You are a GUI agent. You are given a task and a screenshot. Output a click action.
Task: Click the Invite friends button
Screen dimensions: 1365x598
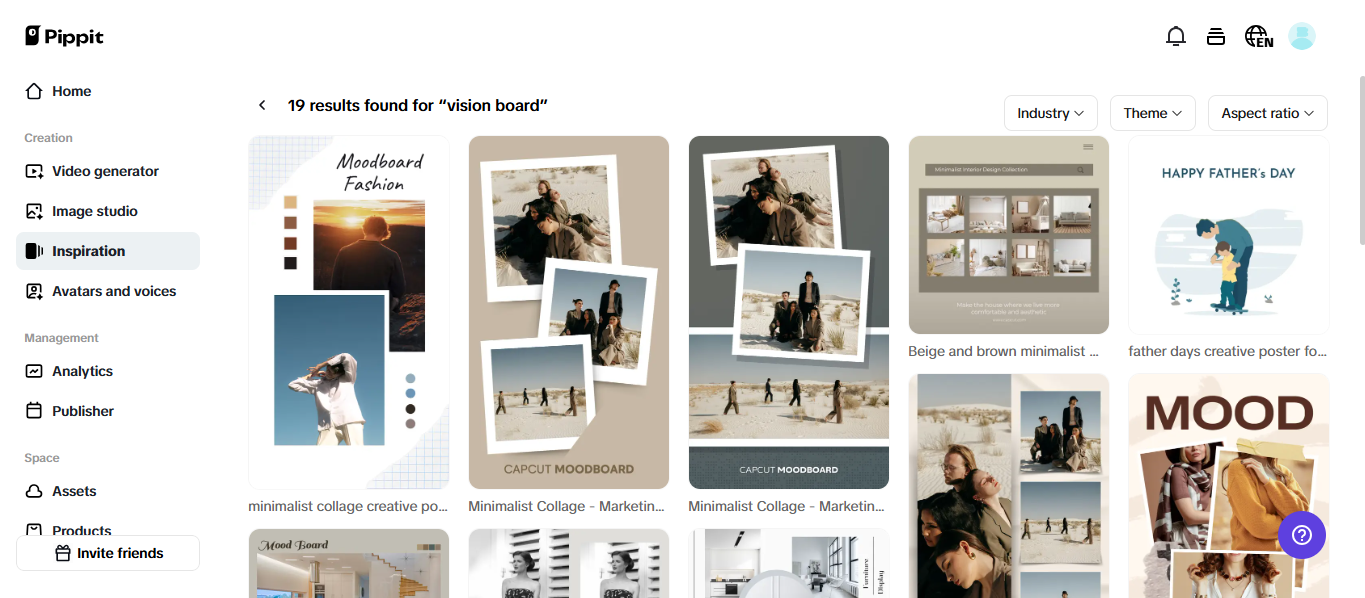108,553
